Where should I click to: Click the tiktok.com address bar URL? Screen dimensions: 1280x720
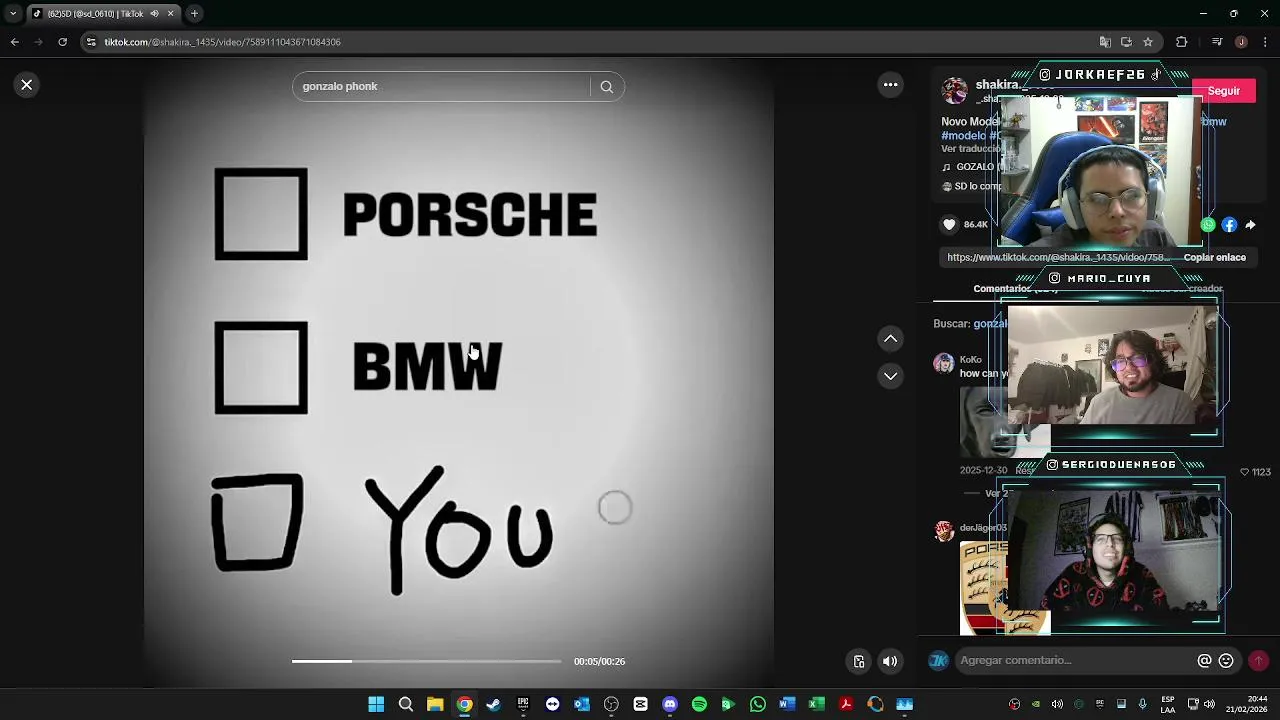point(222,42)
